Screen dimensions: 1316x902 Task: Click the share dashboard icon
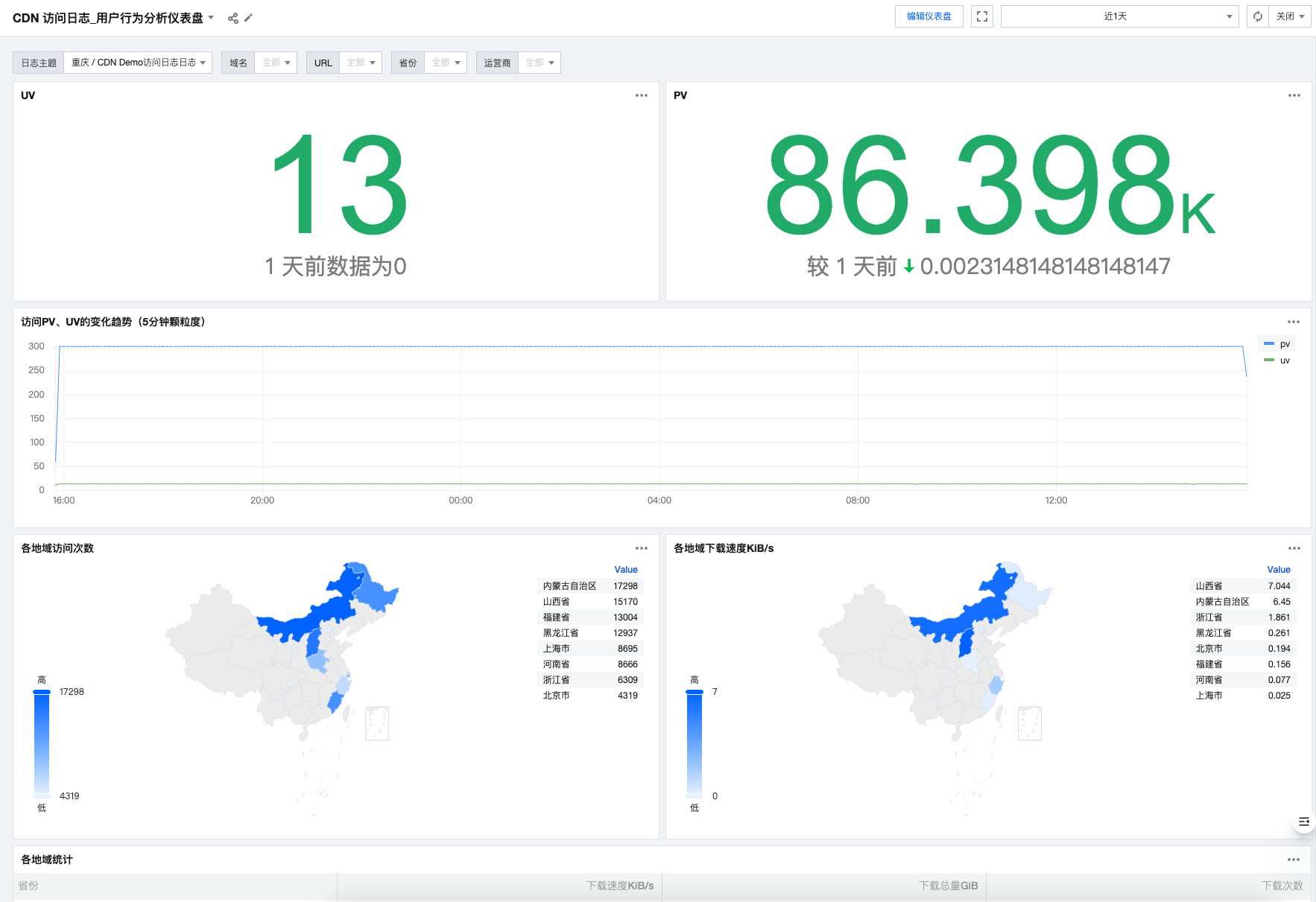point(233,18)
